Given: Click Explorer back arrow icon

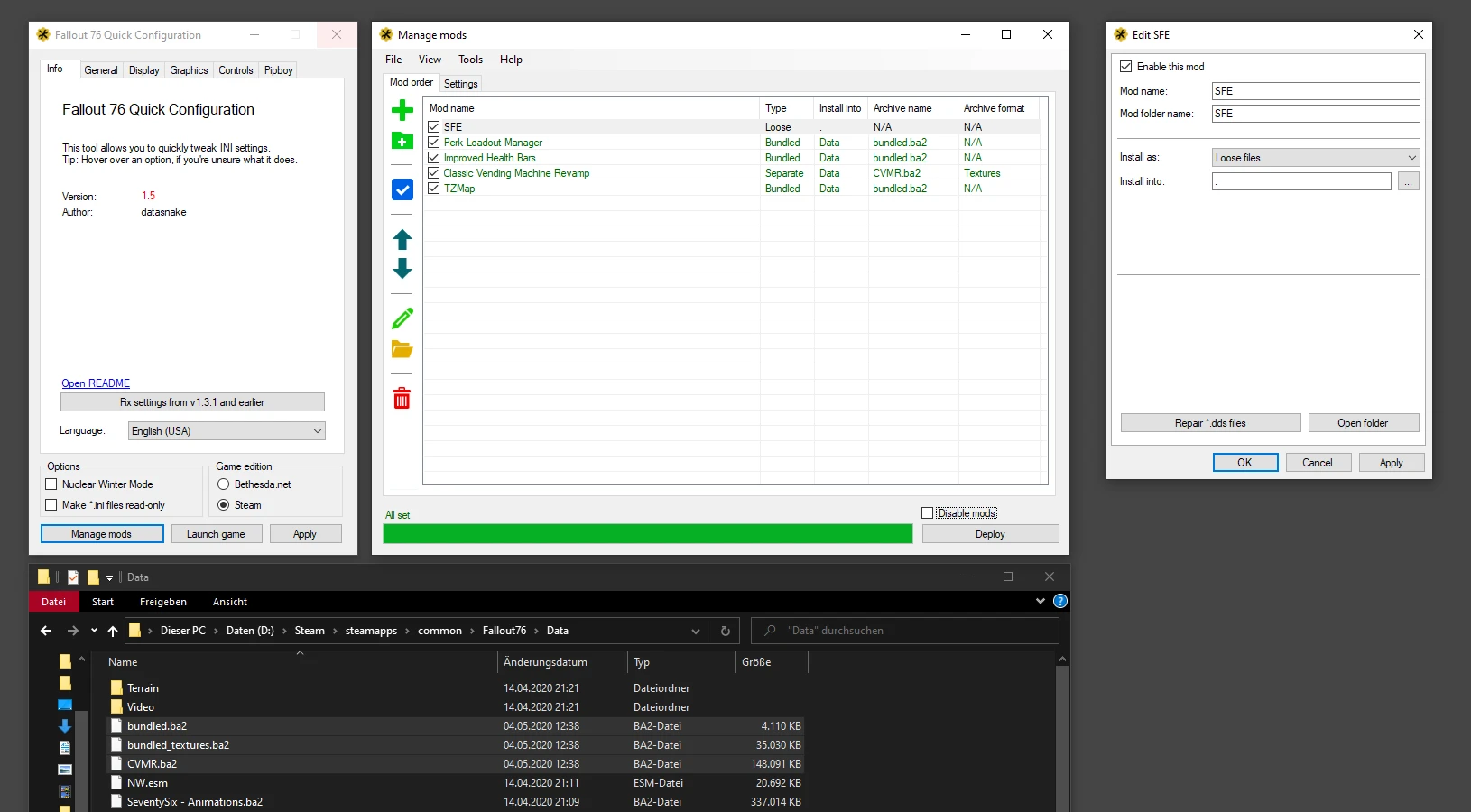Looking at the screenshot, I should point(46,631).
